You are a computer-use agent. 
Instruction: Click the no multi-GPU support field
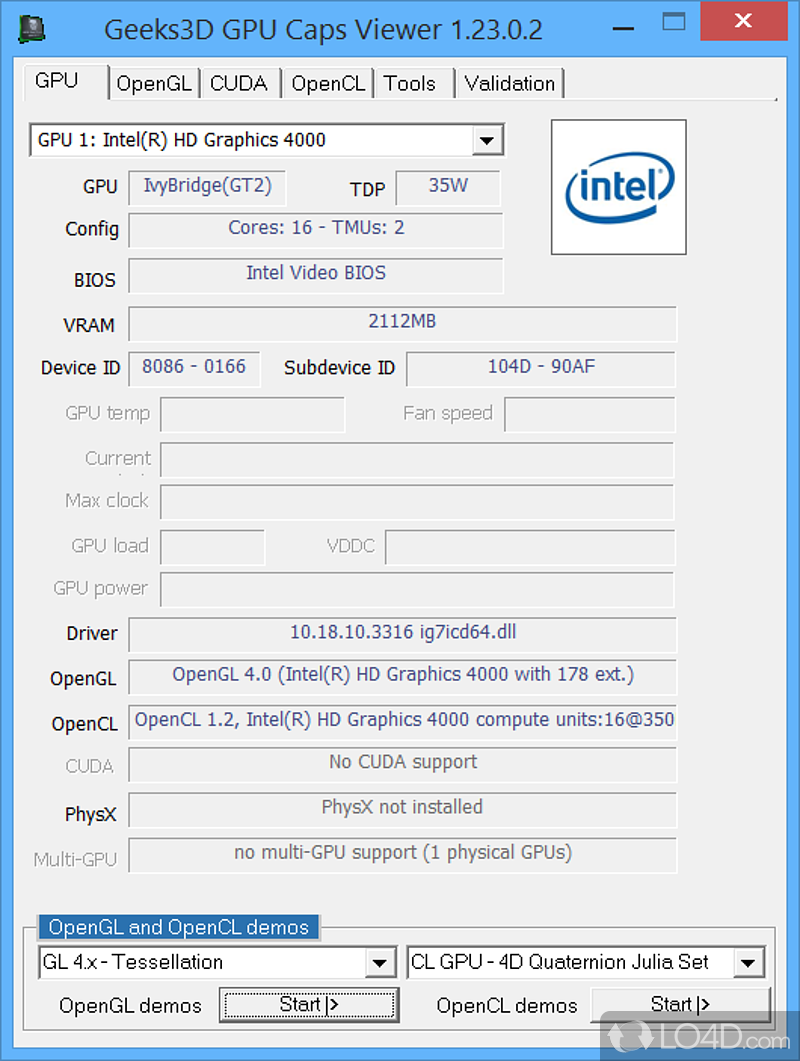(x=402, y=855)
